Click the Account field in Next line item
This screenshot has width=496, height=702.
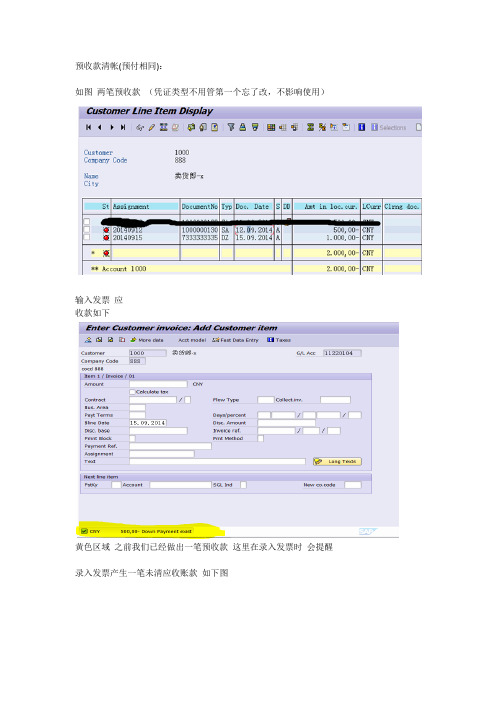click(x=180, y=485)
